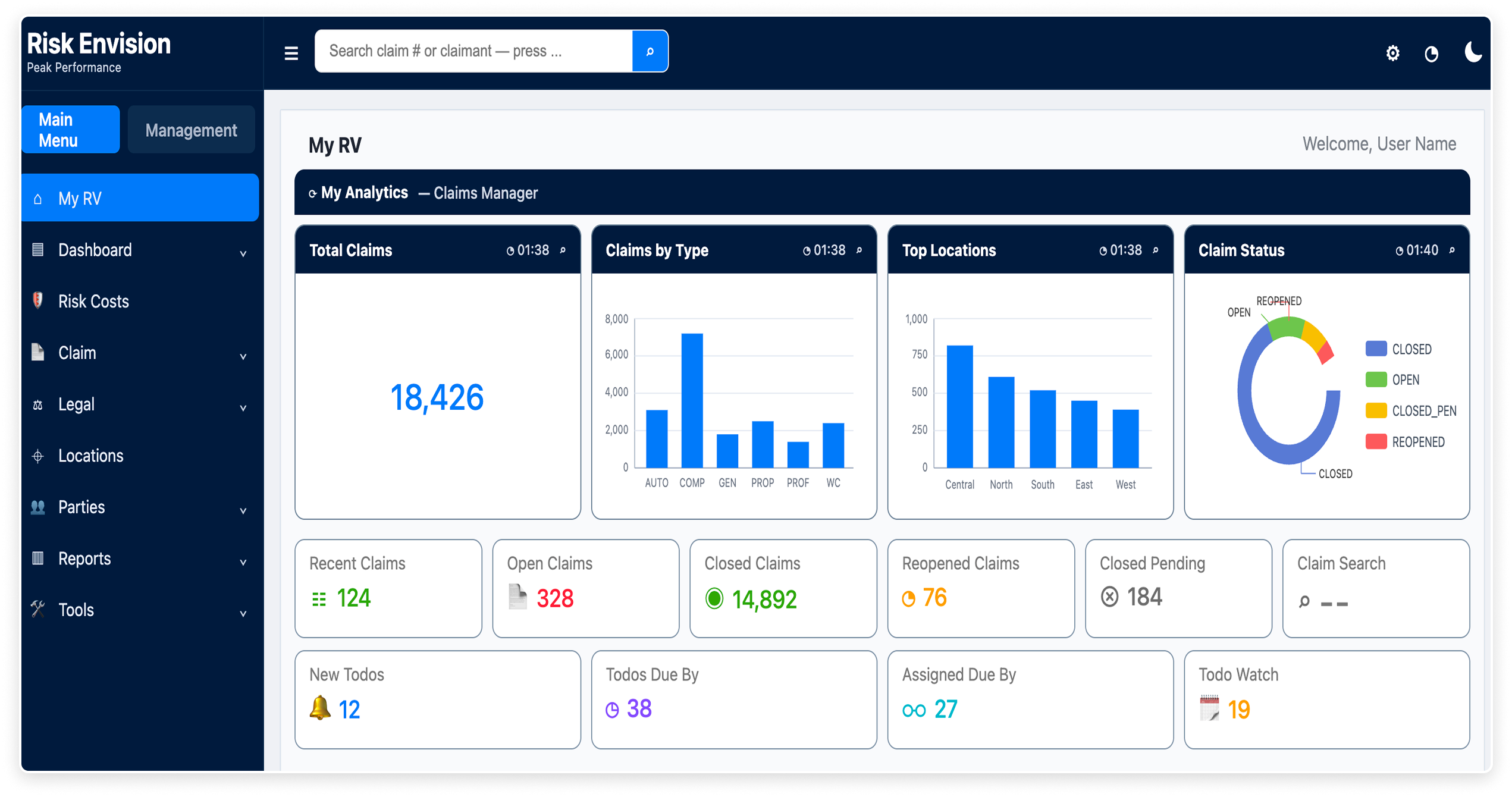Click the Assigned Due By glasses icon

pyautogui.click(x=914, y=710)
